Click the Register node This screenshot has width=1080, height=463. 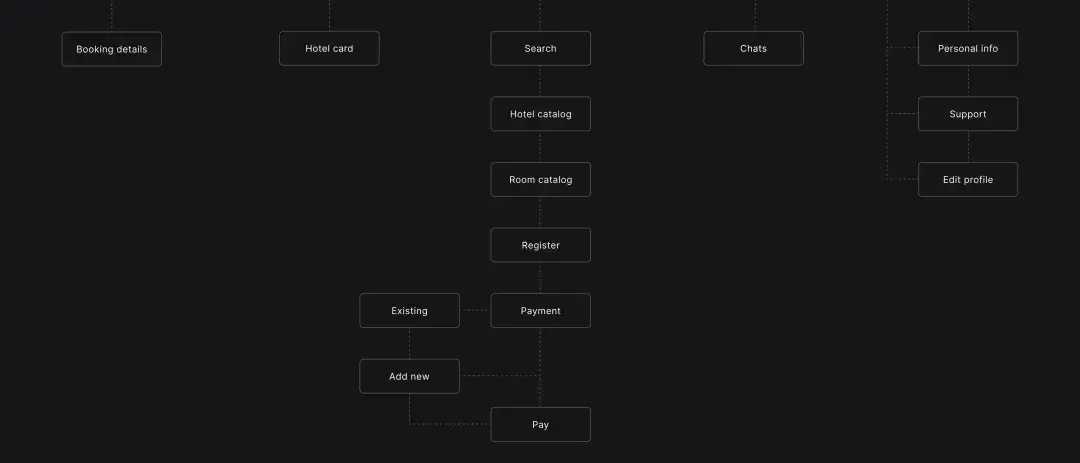point(541,245)
